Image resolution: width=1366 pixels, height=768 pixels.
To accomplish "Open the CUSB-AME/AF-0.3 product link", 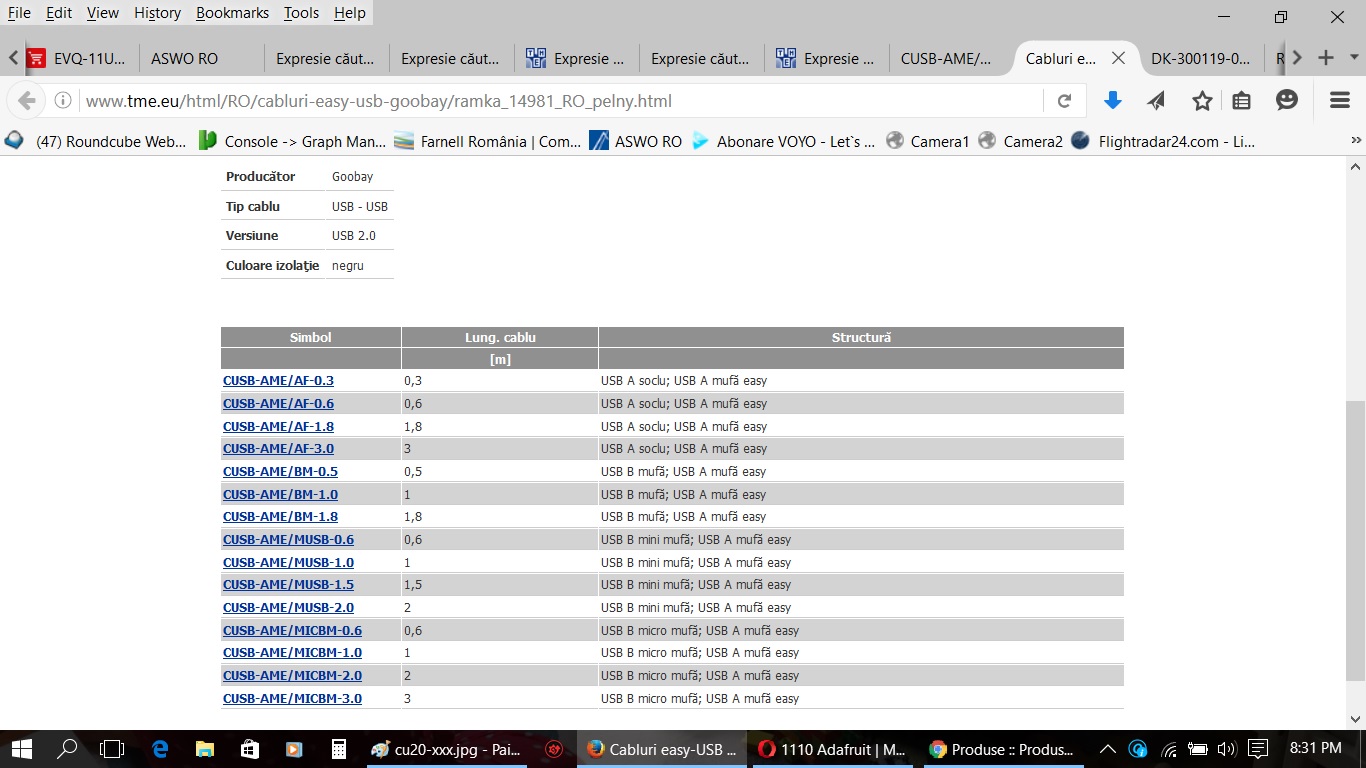I will click(x=278, y=381).
